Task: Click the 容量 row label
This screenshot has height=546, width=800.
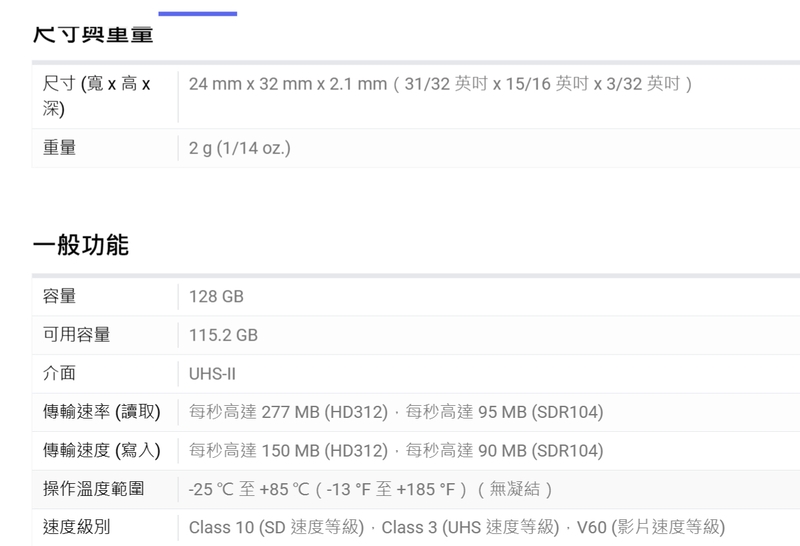Action: click(x=59, y=296)
